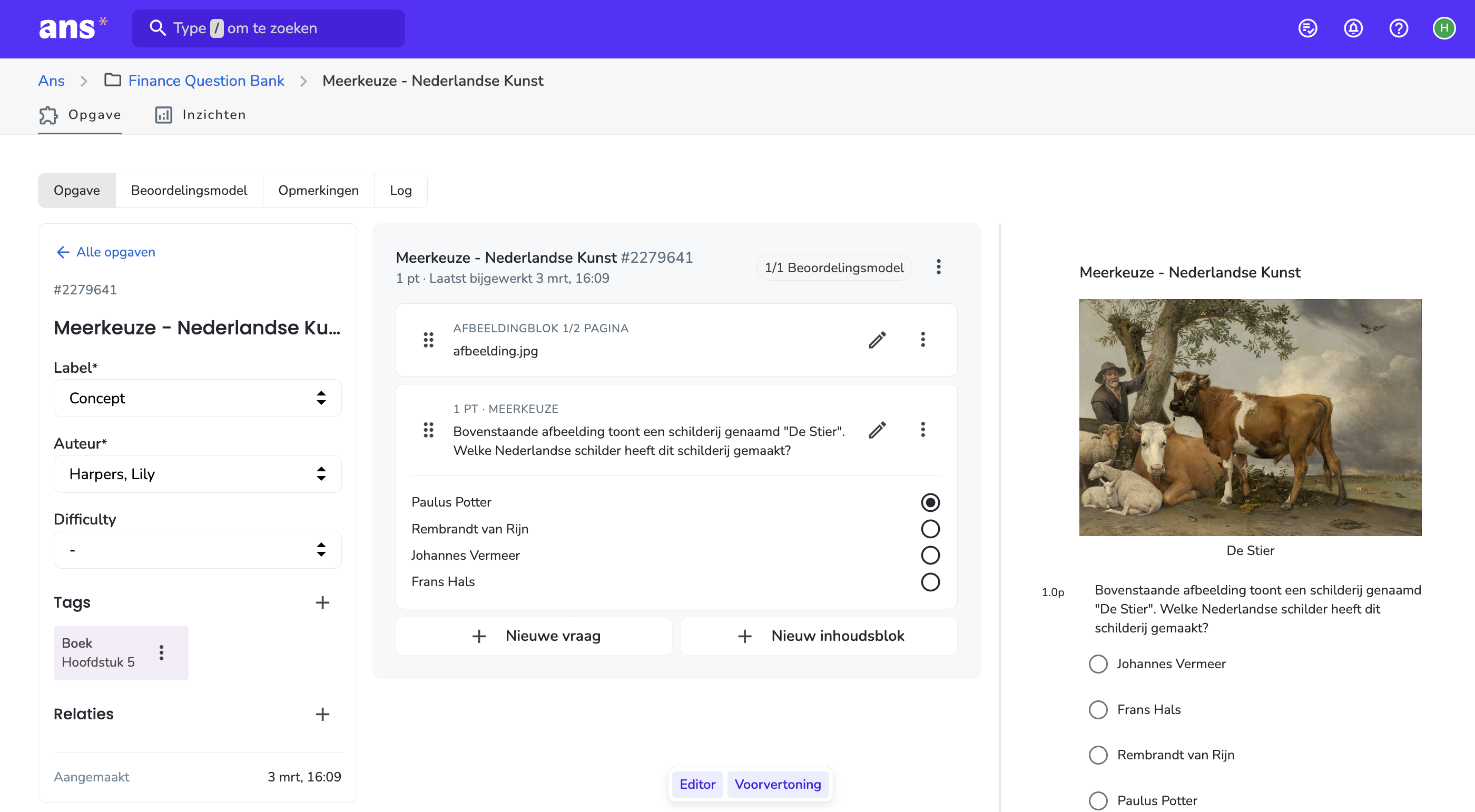Switch to the Inzichten tab
The width and height of the screenshot is (1475, 812).
coord(200,115)
